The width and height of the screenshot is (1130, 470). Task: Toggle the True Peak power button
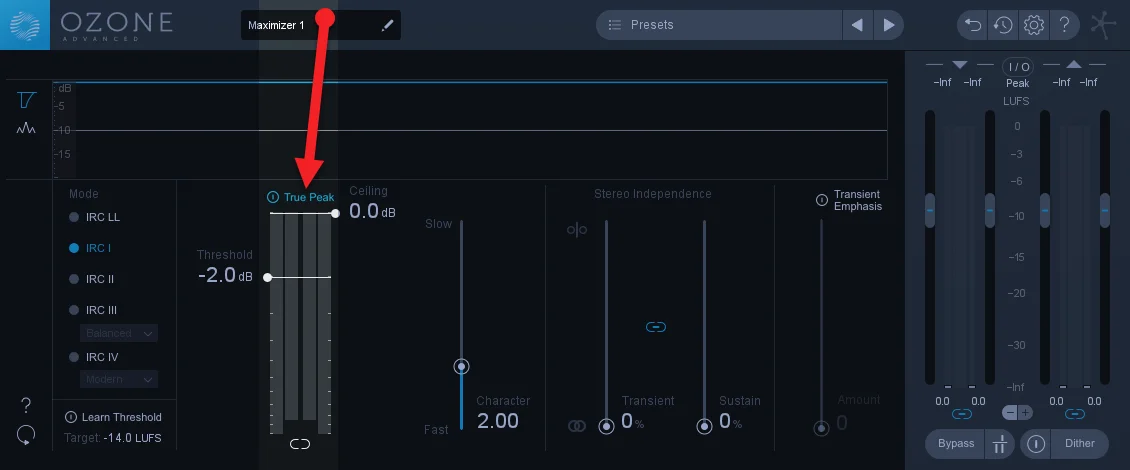tap(272, 197)
